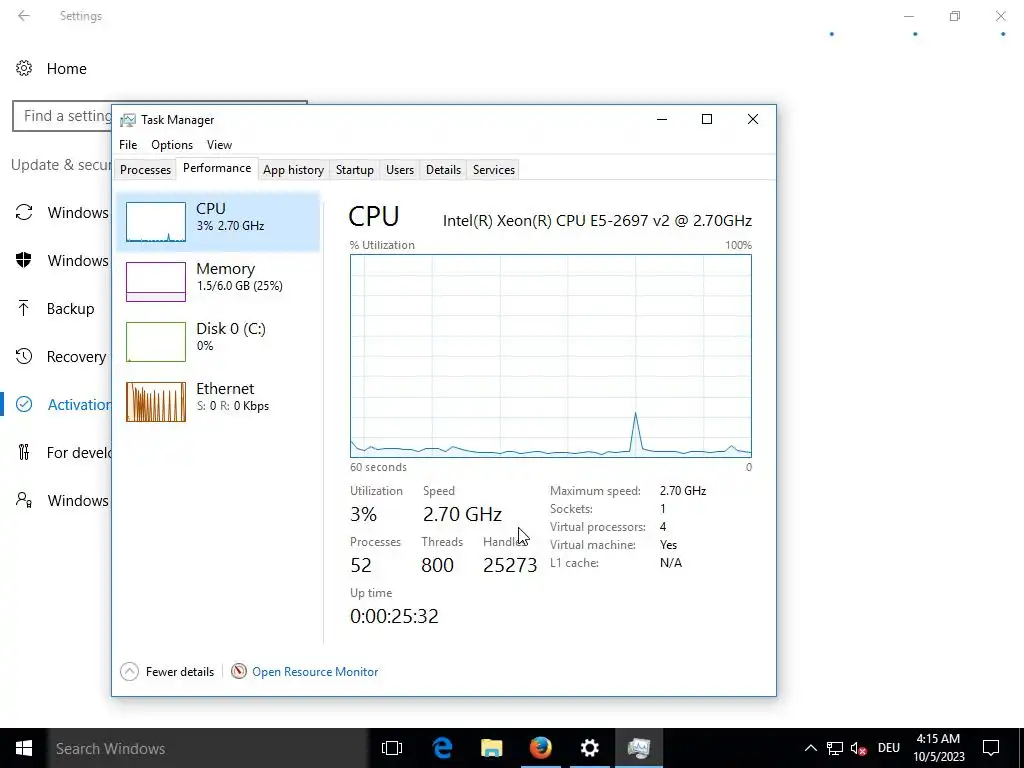Close the Task Manager window
1024x768 pixels.
point(752,119)
